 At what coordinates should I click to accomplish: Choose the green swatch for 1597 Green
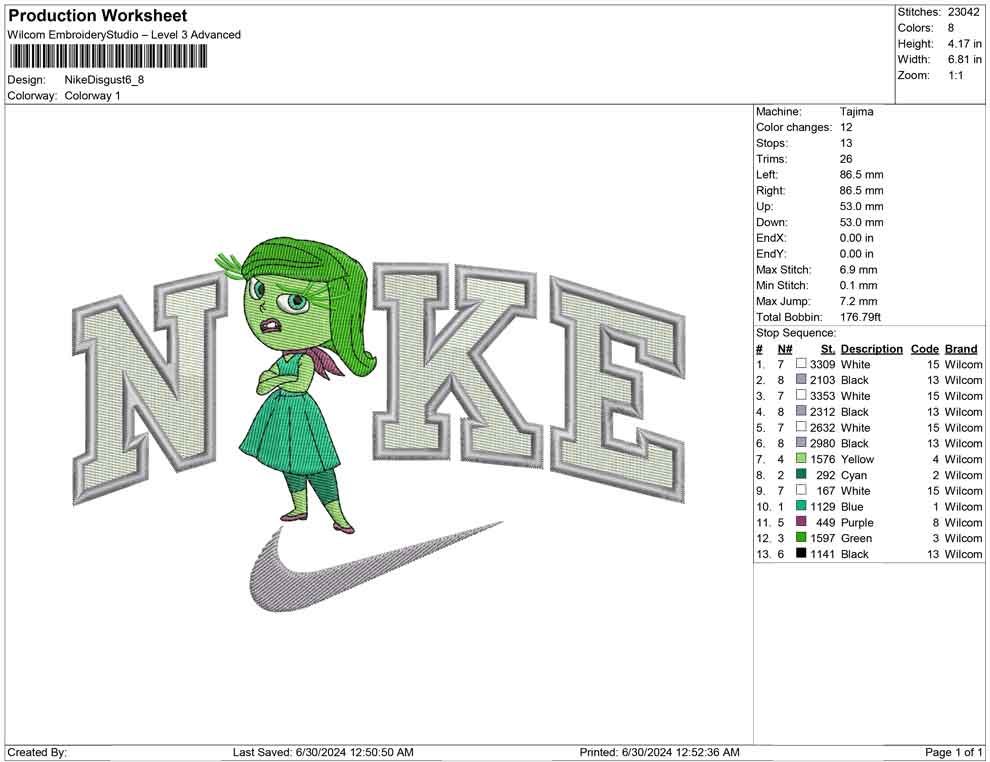coord(801,537)
